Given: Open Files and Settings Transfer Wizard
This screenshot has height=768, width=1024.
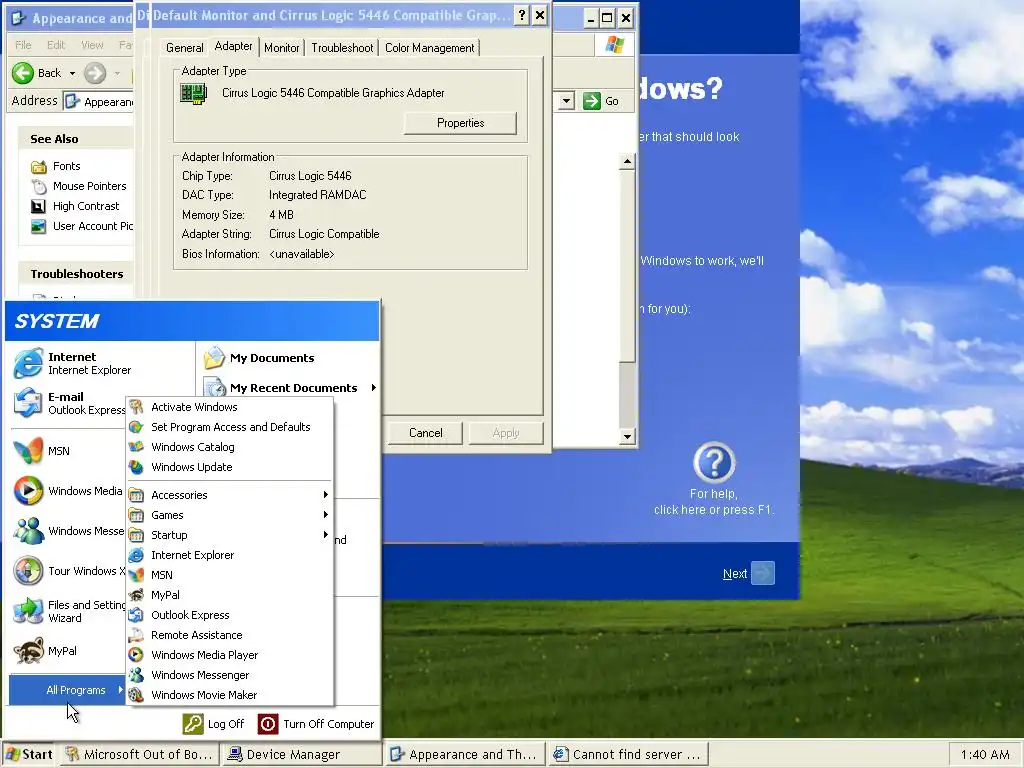Looking at the screenshot, I should (x=68, y=611).
